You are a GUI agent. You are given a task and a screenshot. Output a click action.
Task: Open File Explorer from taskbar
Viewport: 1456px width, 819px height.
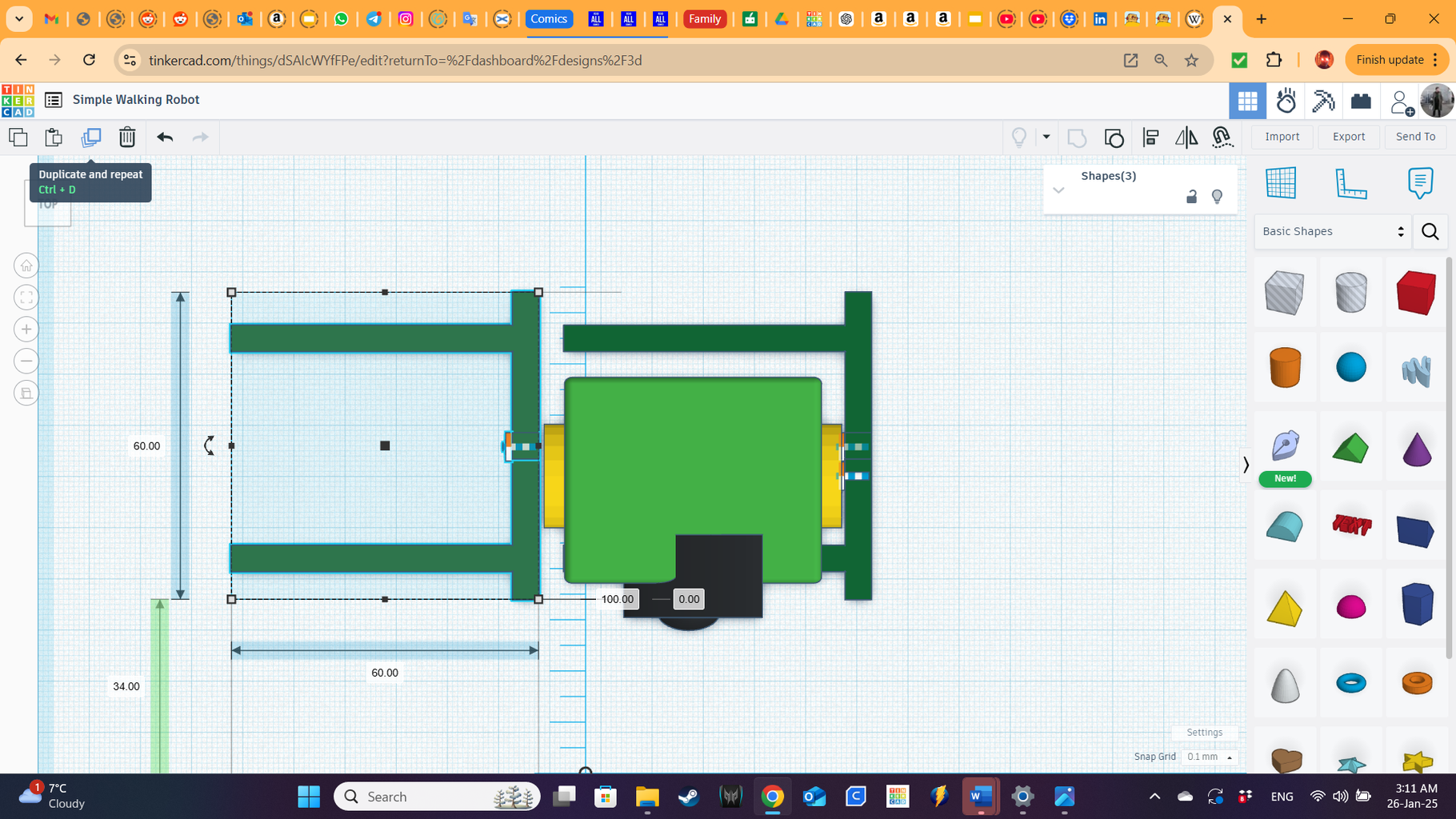647,797
